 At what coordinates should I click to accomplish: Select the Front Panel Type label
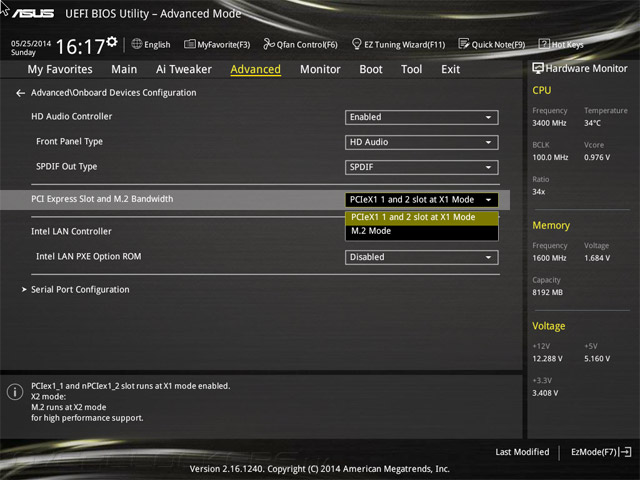coord(69,142)
